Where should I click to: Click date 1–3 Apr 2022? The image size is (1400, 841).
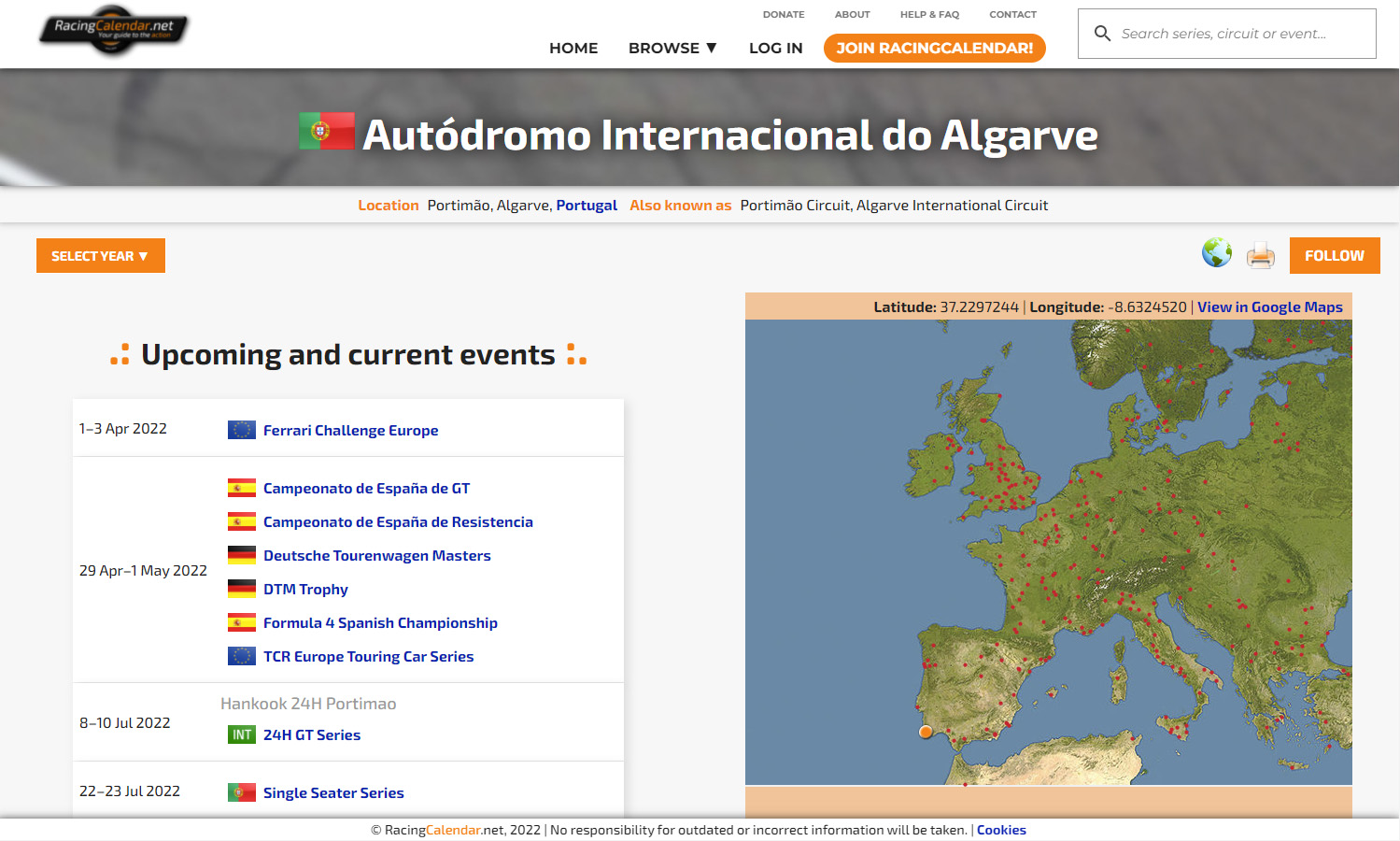(123, 428)
